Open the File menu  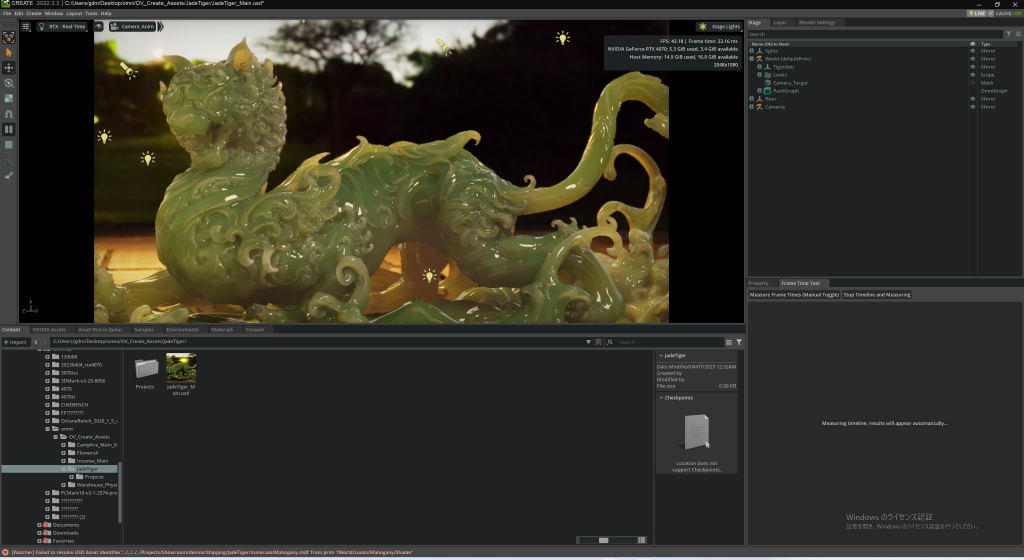point(7,13)
